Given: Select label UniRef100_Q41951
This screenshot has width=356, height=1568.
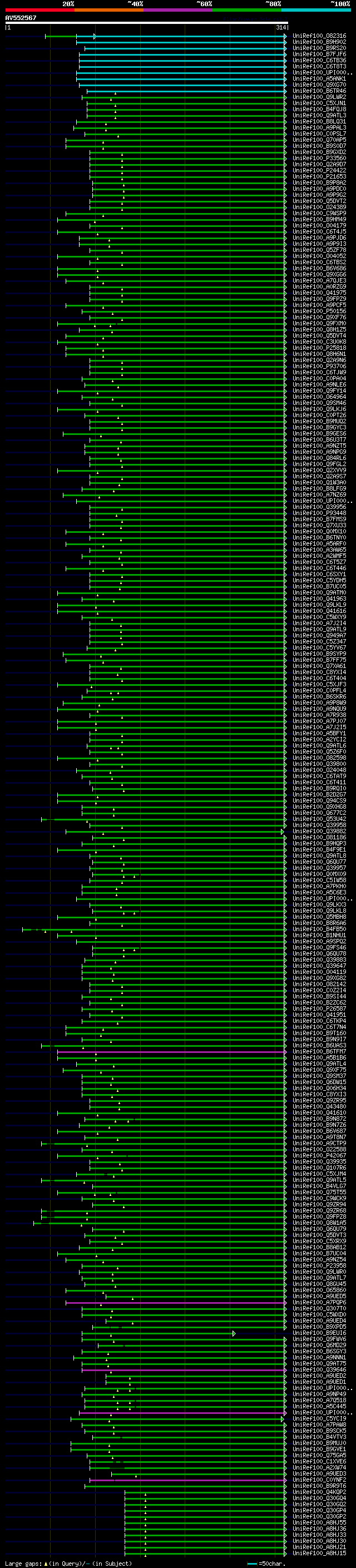Looking at the screenshot, I should click(x=319, y=1015).
